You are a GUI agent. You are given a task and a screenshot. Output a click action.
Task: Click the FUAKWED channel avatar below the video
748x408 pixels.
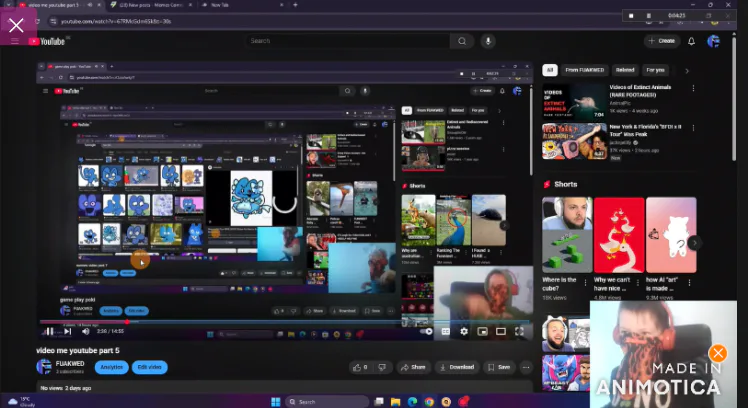[x=44, y=366]
